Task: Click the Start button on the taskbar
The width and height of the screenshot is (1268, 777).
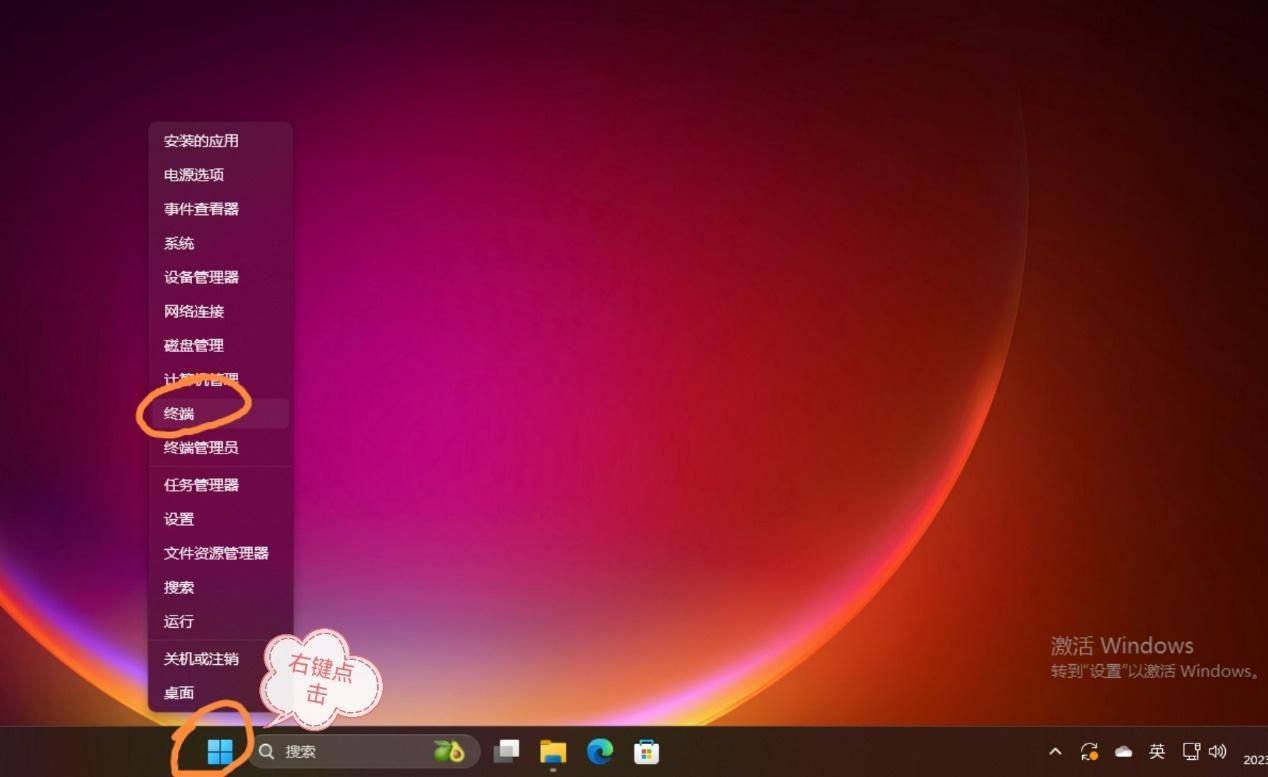Action: point(219,751)
